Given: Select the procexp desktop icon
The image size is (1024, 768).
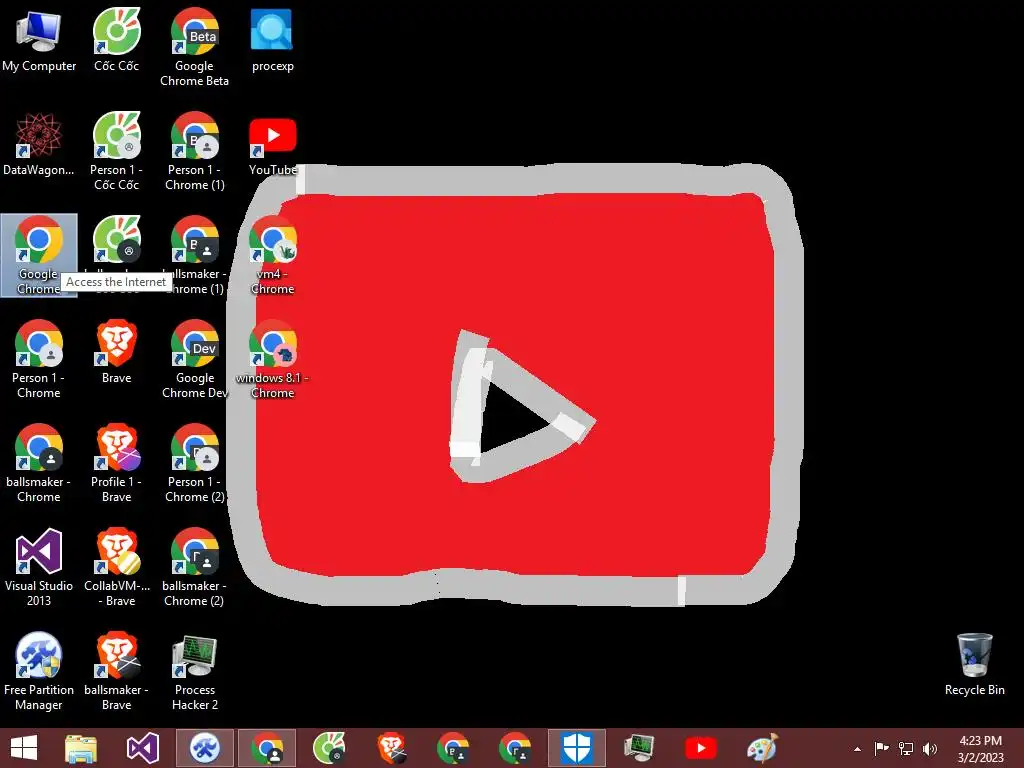Looking at the screenshot, I should [272, 40].
